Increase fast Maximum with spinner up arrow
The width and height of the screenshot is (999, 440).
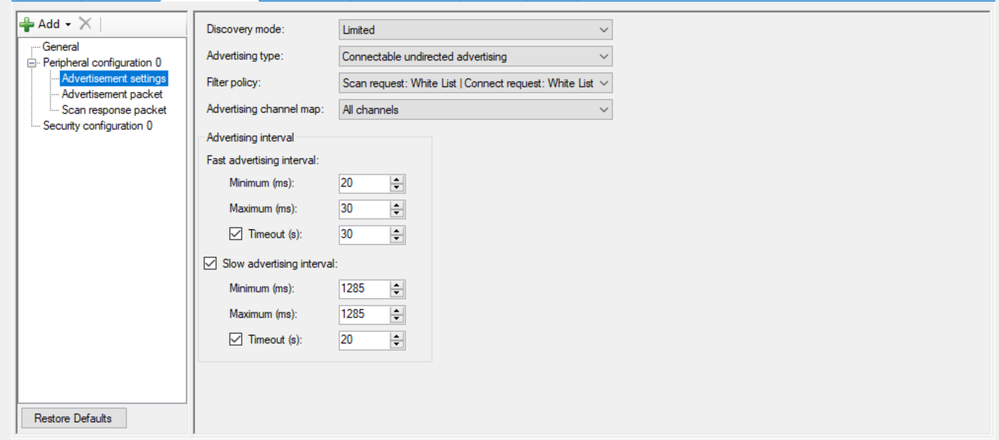[398, 204]
